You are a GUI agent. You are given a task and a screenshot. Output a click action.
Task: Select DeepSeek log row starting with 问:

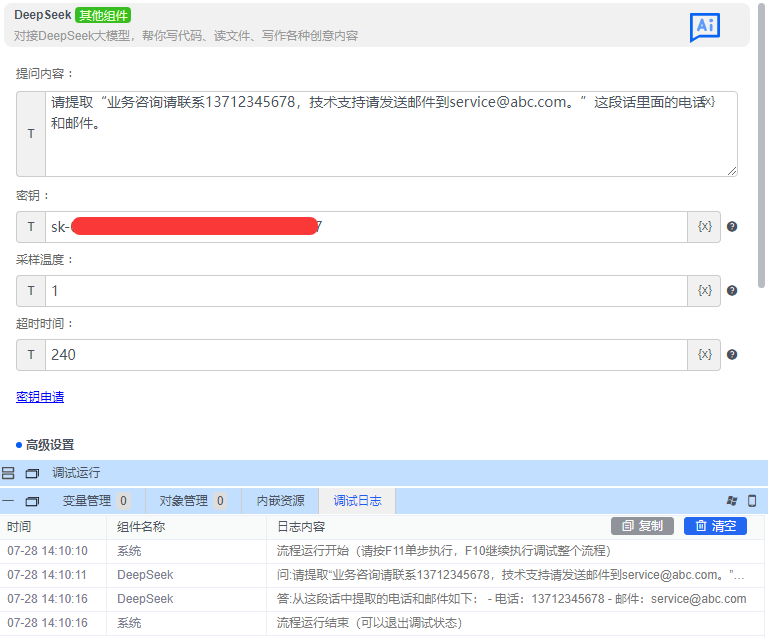click(382, 575)
